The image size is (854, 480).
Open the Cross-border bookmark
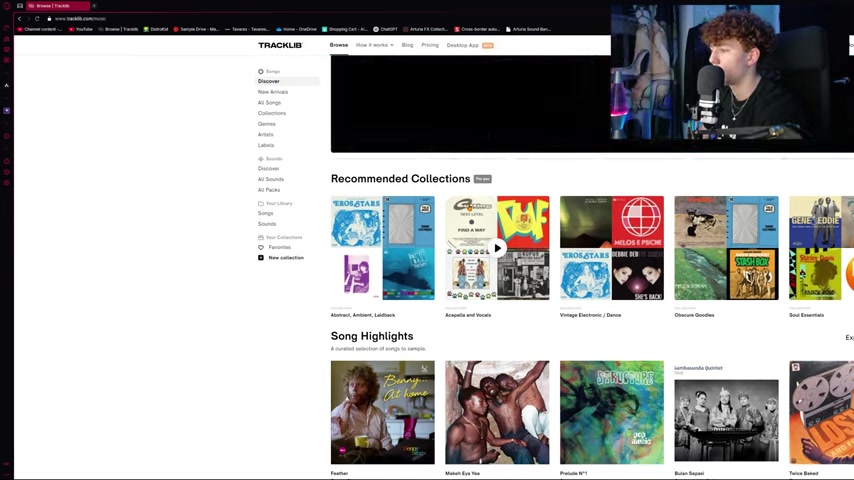[x=477, y=29]
